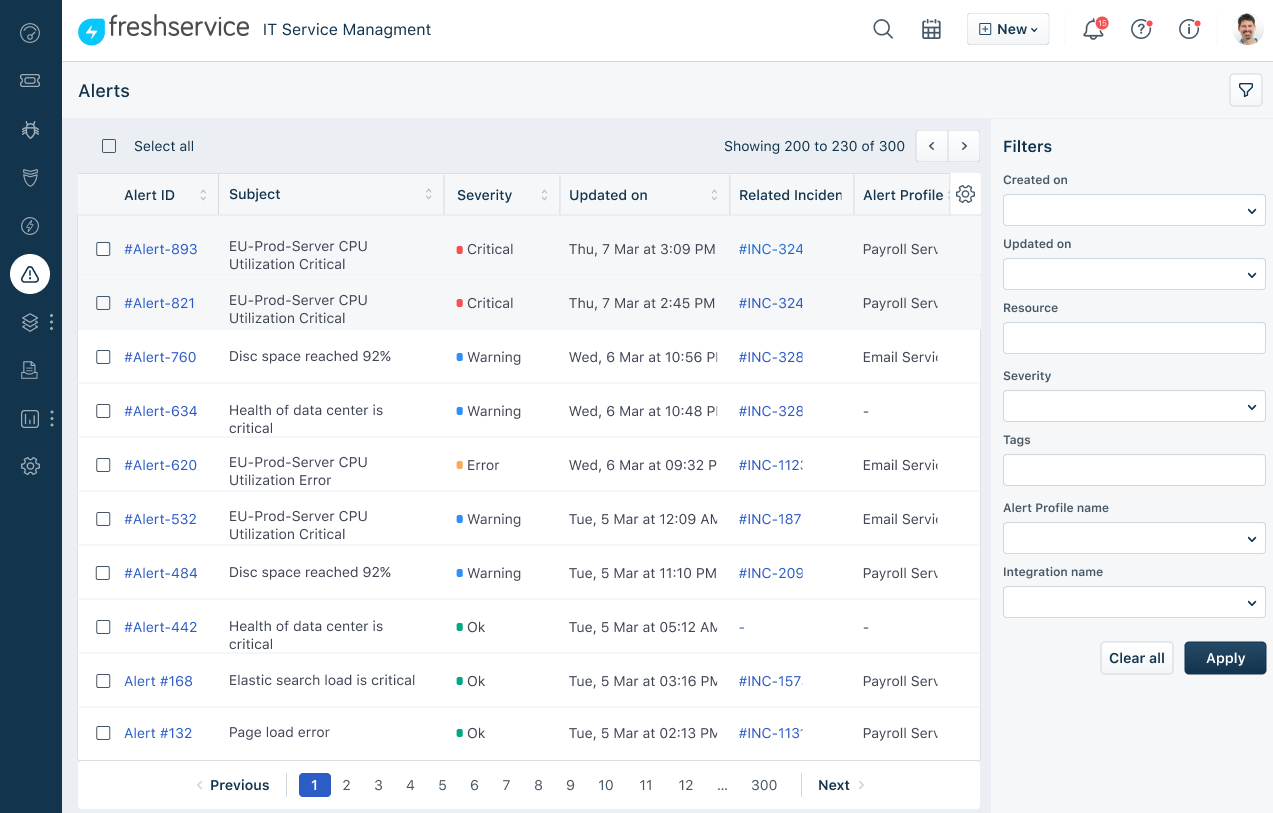Viewport: 1273px width, 813px height.
Task: Click the notifications bell showing 15 alerts
Action: [x=1092, y=29]
